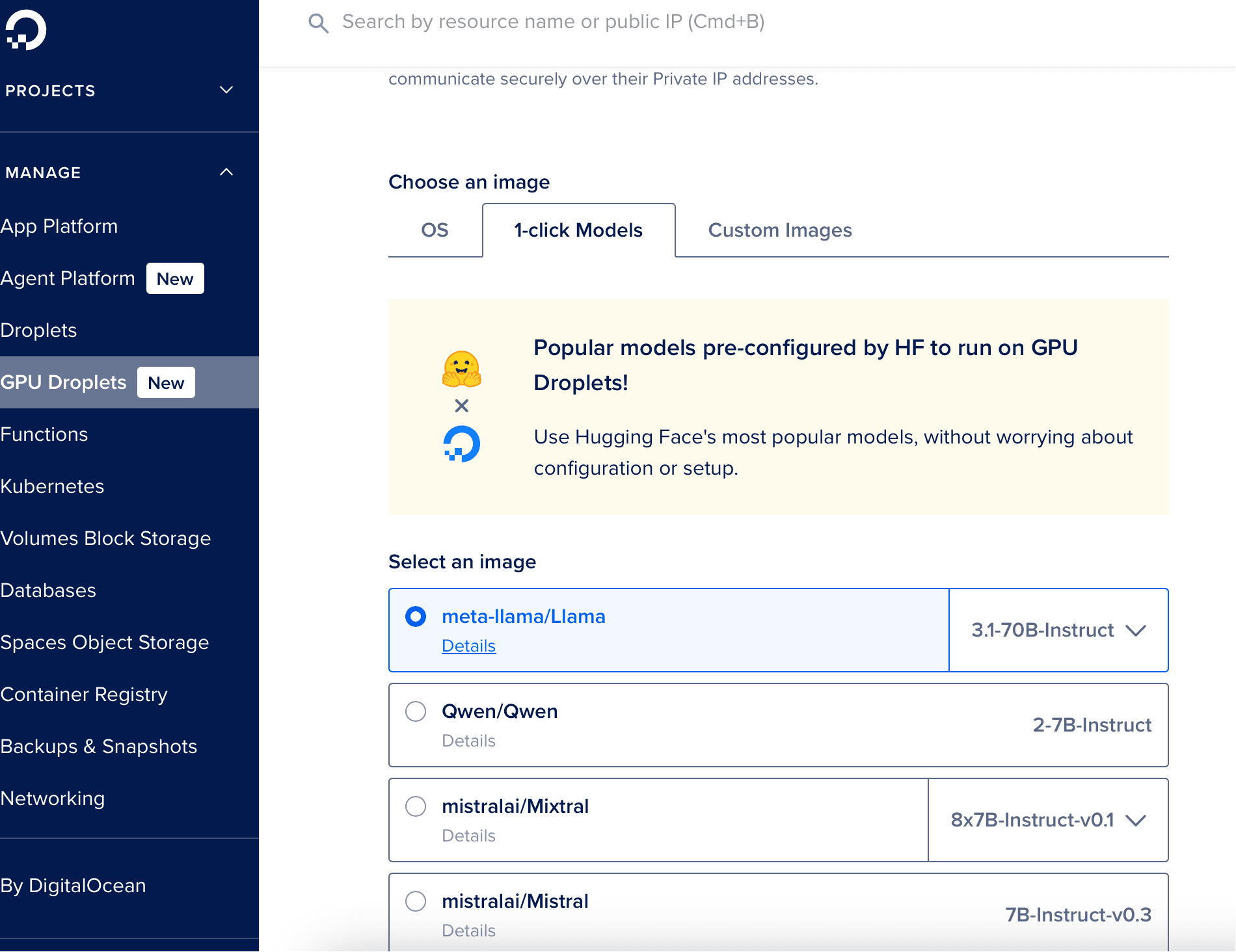Click the search magnifier icon
This screenshot has height=952, width=1236.
[318, 23]
